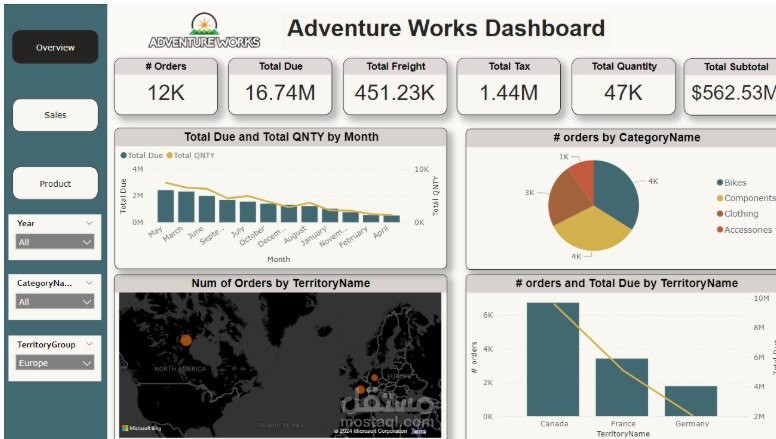Image resolution: width=776 pixels, height=439 pixels.
Task: Select the May bar in monthly chart
Action: (x=166, y=206)
